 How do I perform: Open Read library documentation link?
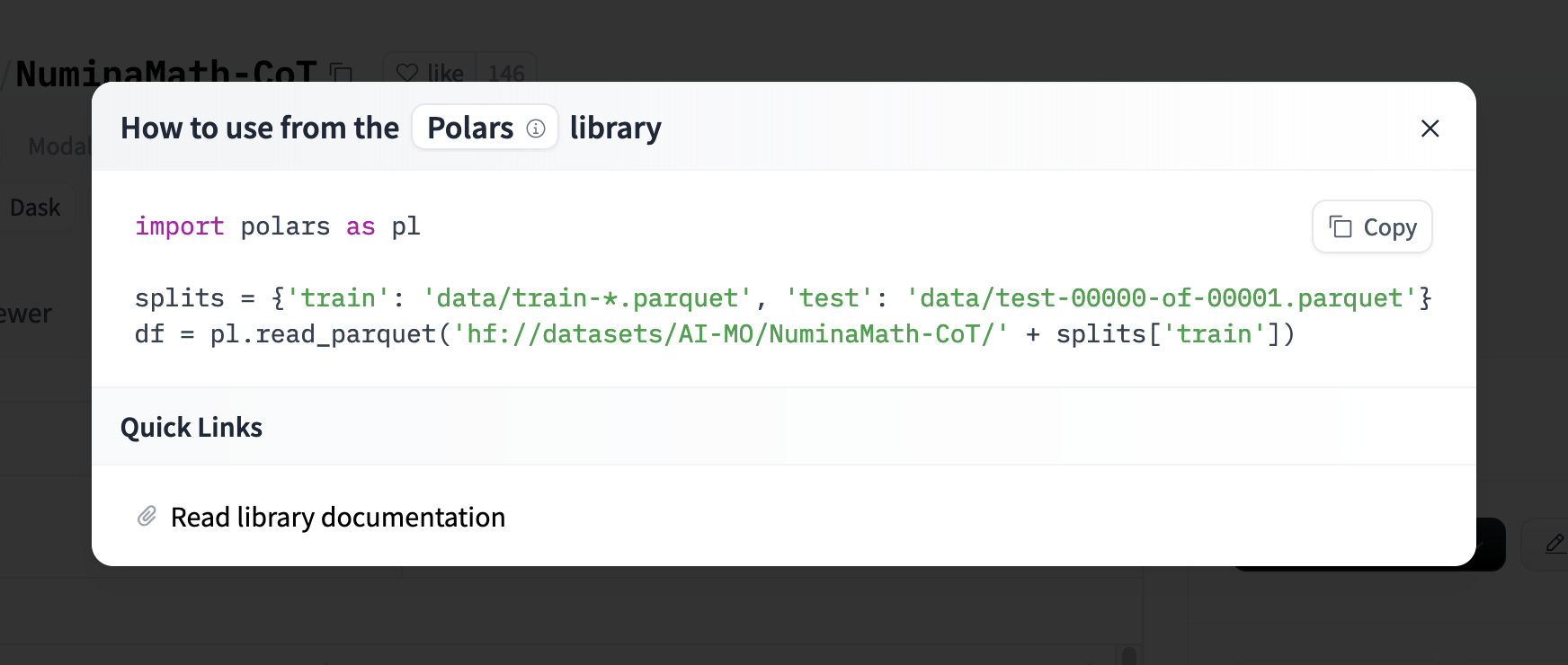coord(338,518)
